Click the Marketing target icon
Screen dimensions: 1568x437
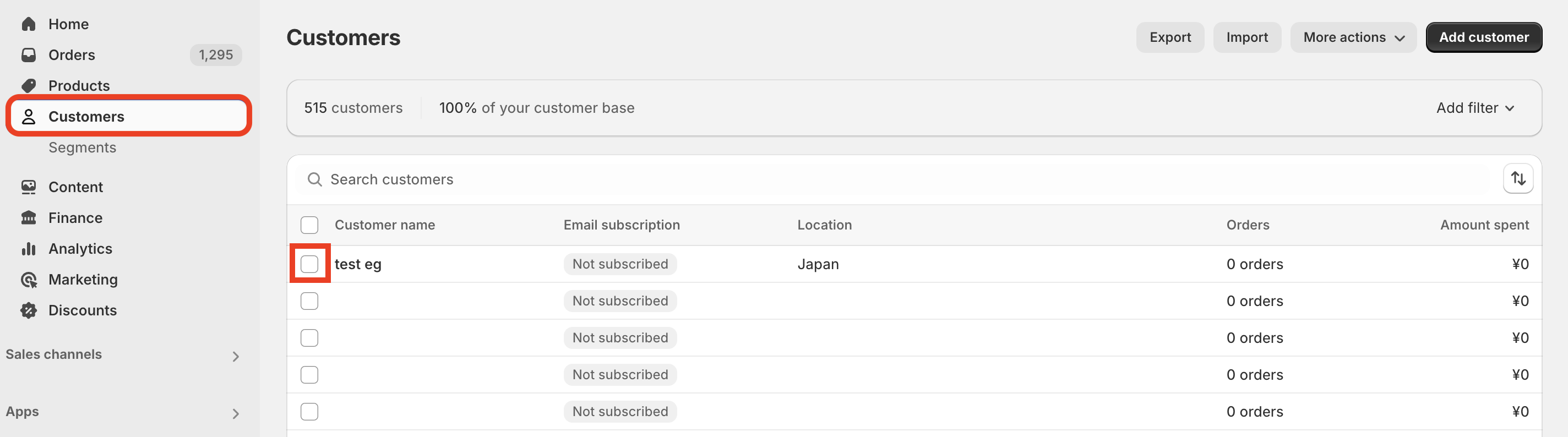29,280
